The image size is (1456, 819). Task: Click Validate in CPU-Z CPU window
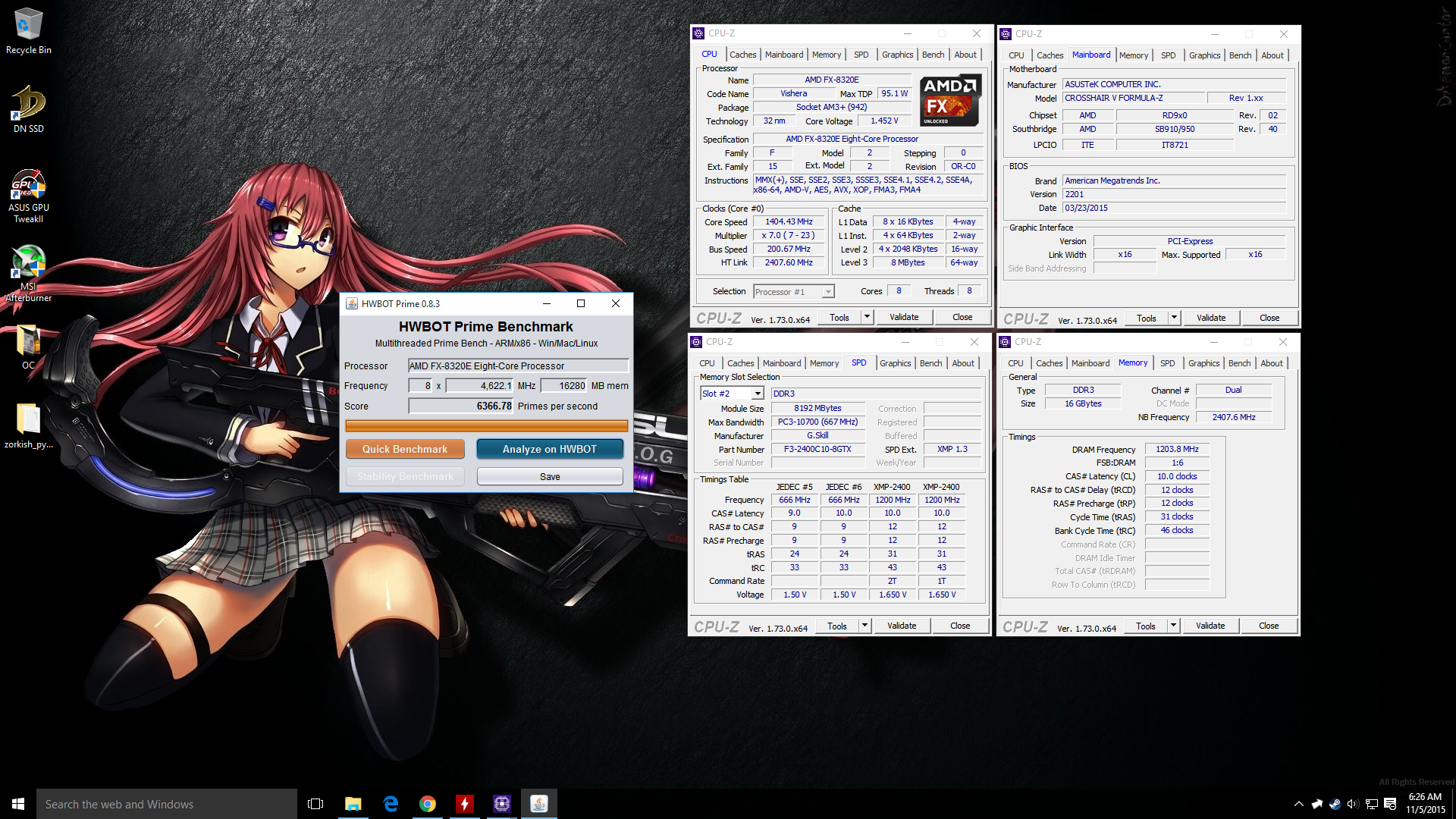pyautogui.click(x=903, y=317)
